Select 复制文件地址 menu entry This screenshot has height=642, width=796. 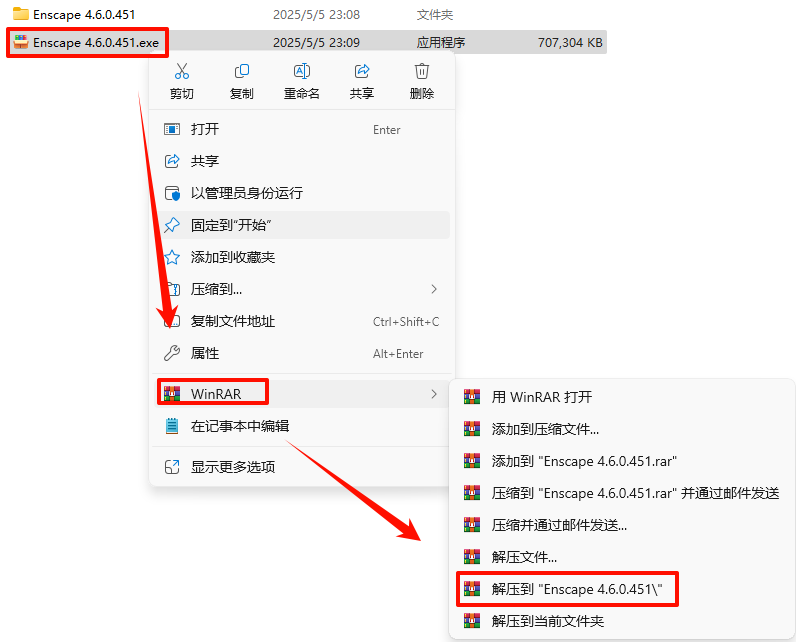coord(302,321)
